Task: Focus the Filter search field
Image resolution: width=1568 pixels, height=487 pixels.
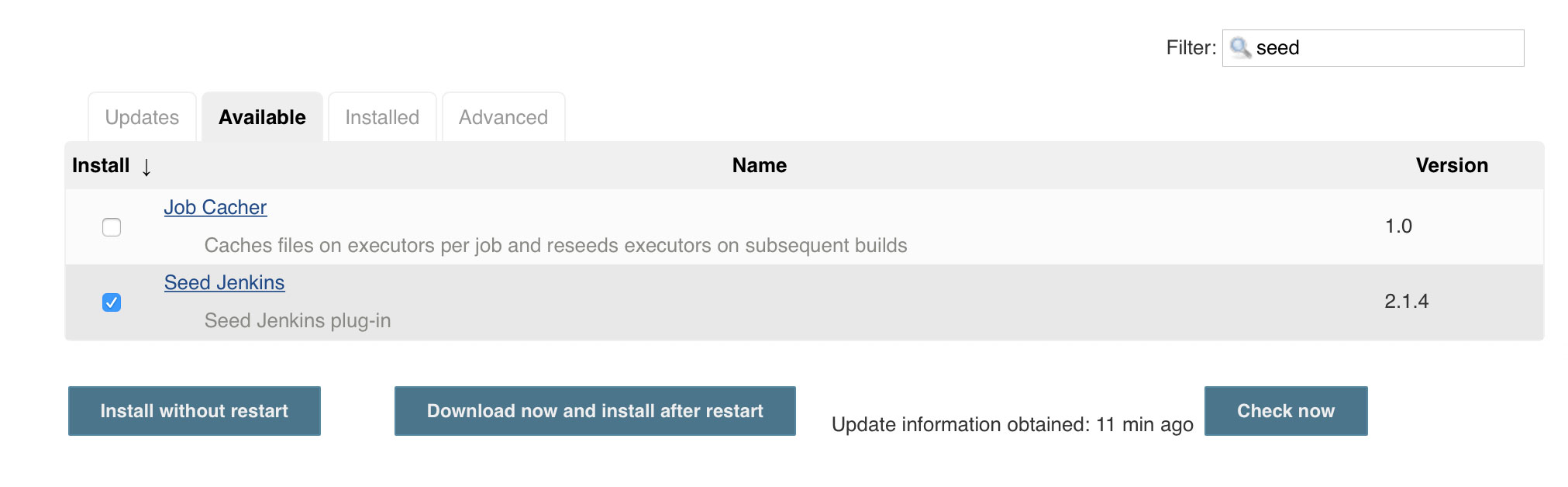Action: (1373, 48)
